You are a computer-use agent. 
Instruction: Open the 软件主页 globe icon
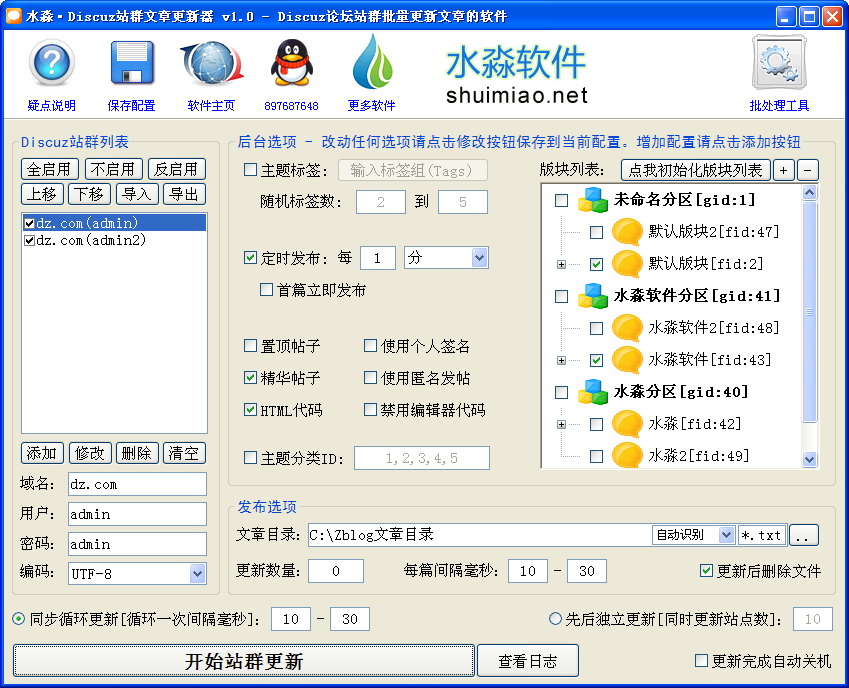(x=212, y=63)
